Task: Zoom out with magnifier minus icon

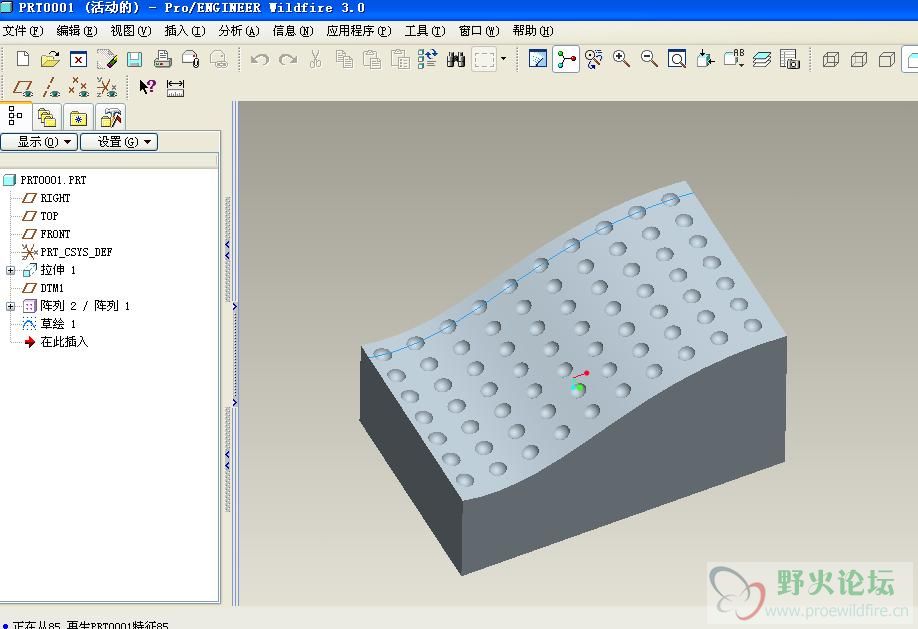Action: [649, 59]
